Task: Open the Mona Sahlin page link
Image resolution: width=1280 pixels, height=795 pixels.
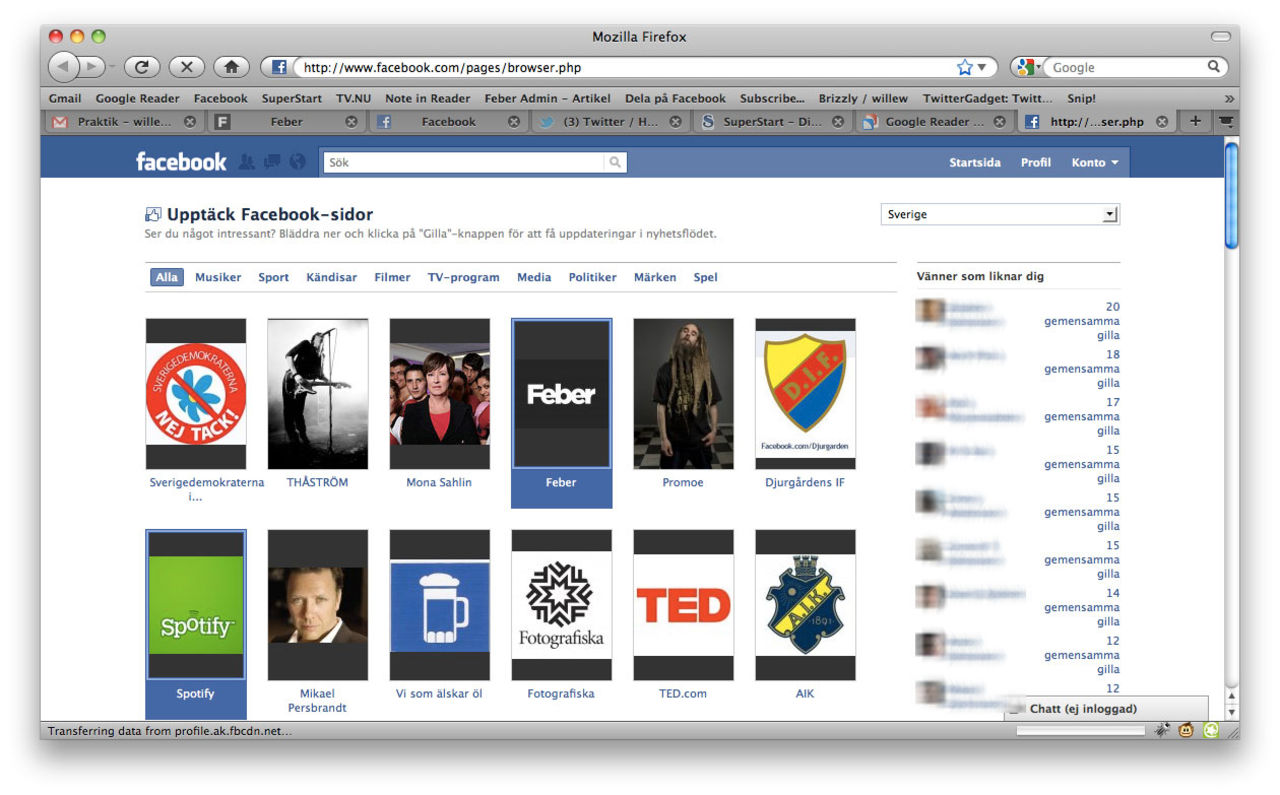Action: point(439,482)
